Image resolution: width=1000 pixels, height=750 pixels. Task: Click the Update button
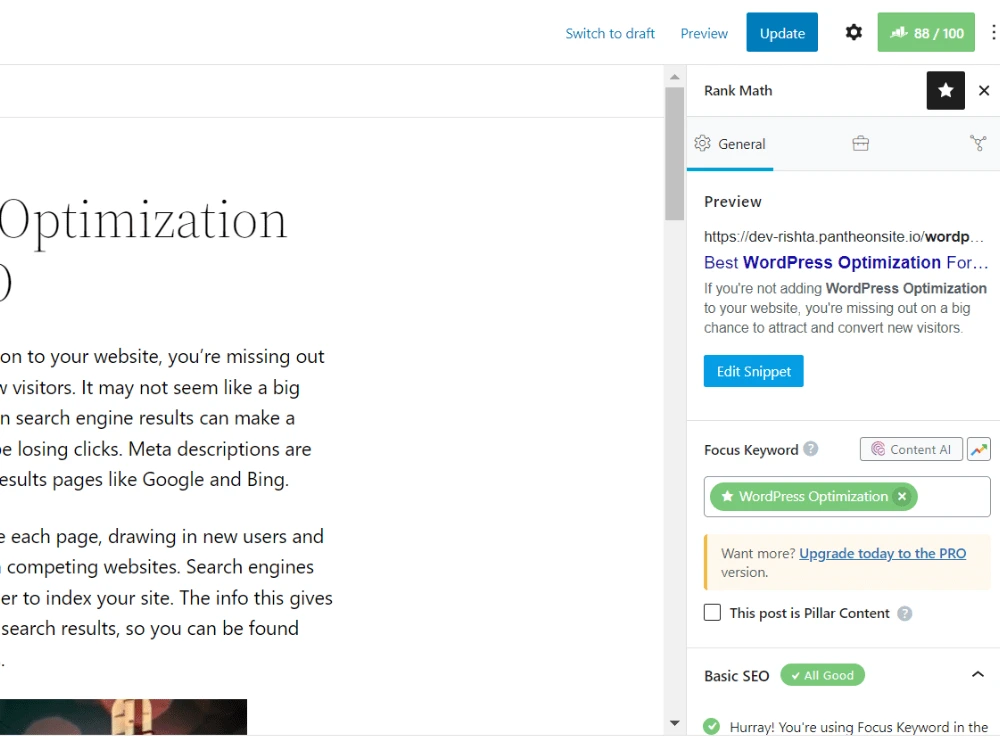(782, 33)
